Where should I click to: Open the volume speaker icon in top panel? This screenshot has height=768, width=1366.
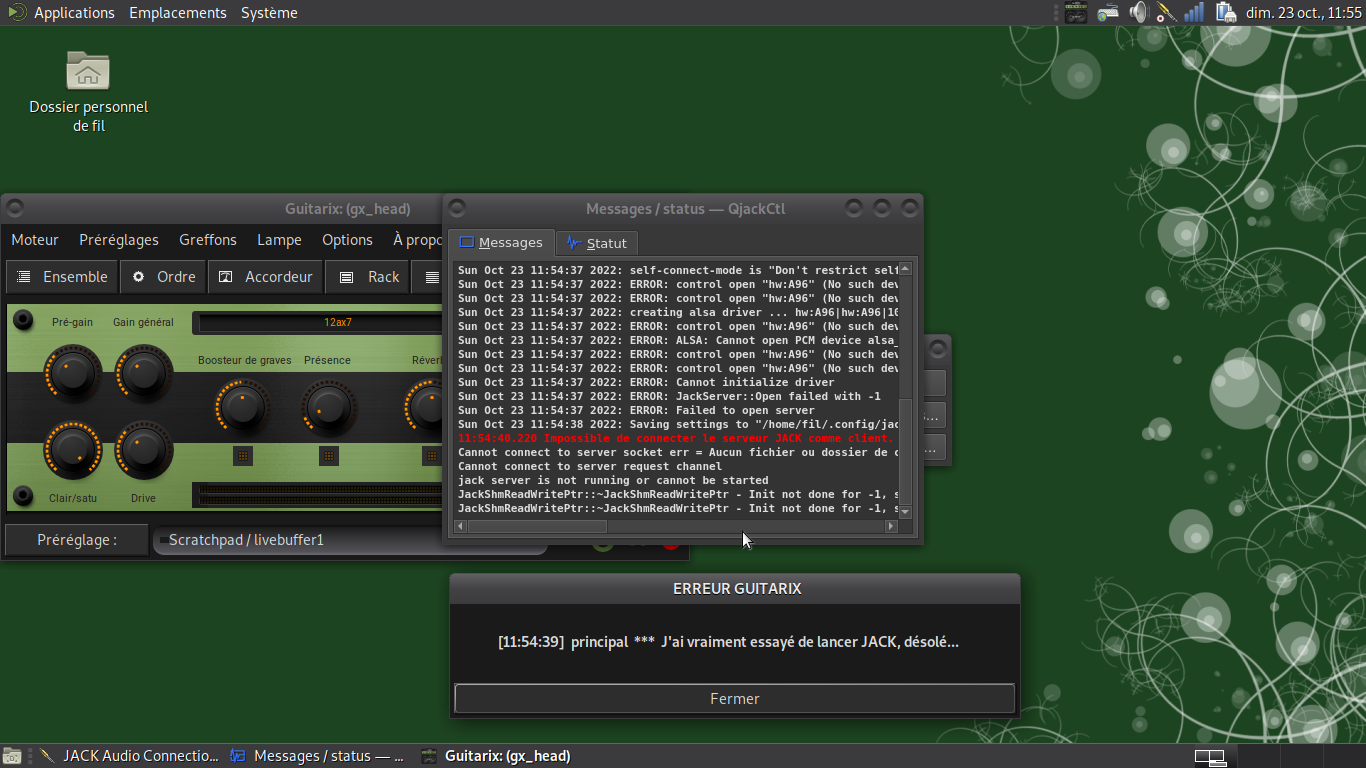point(1138,13)
